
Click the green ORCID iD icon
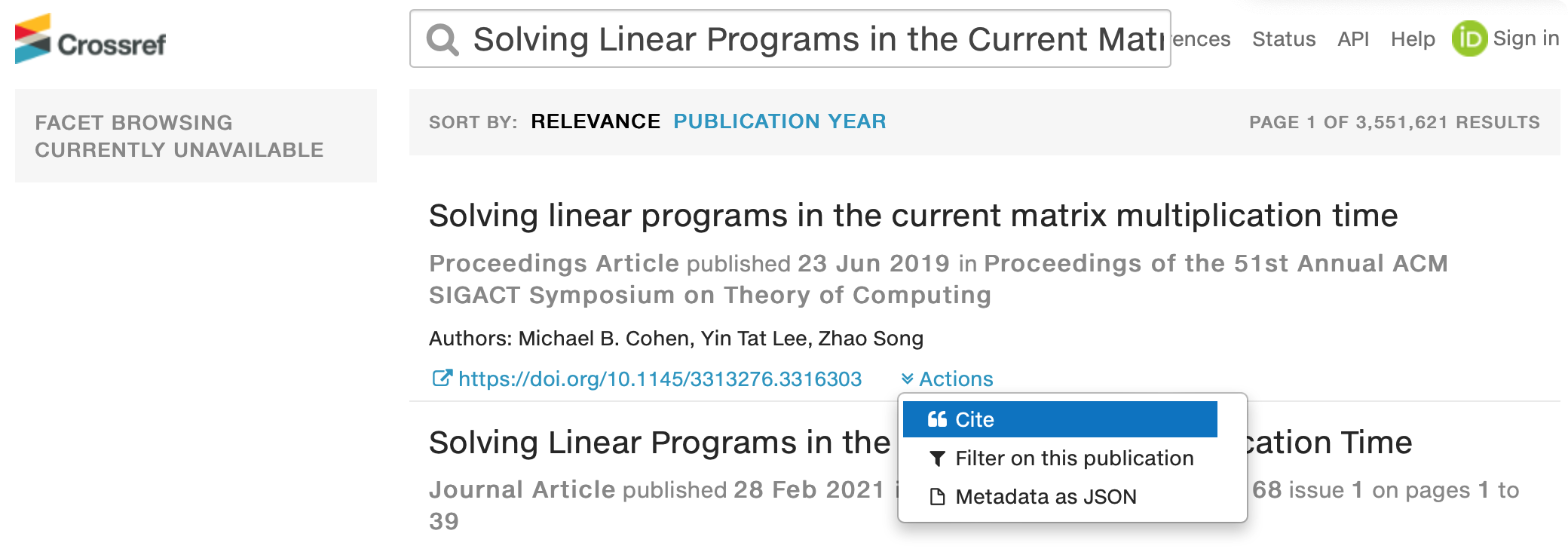(x=1468, y=38)
